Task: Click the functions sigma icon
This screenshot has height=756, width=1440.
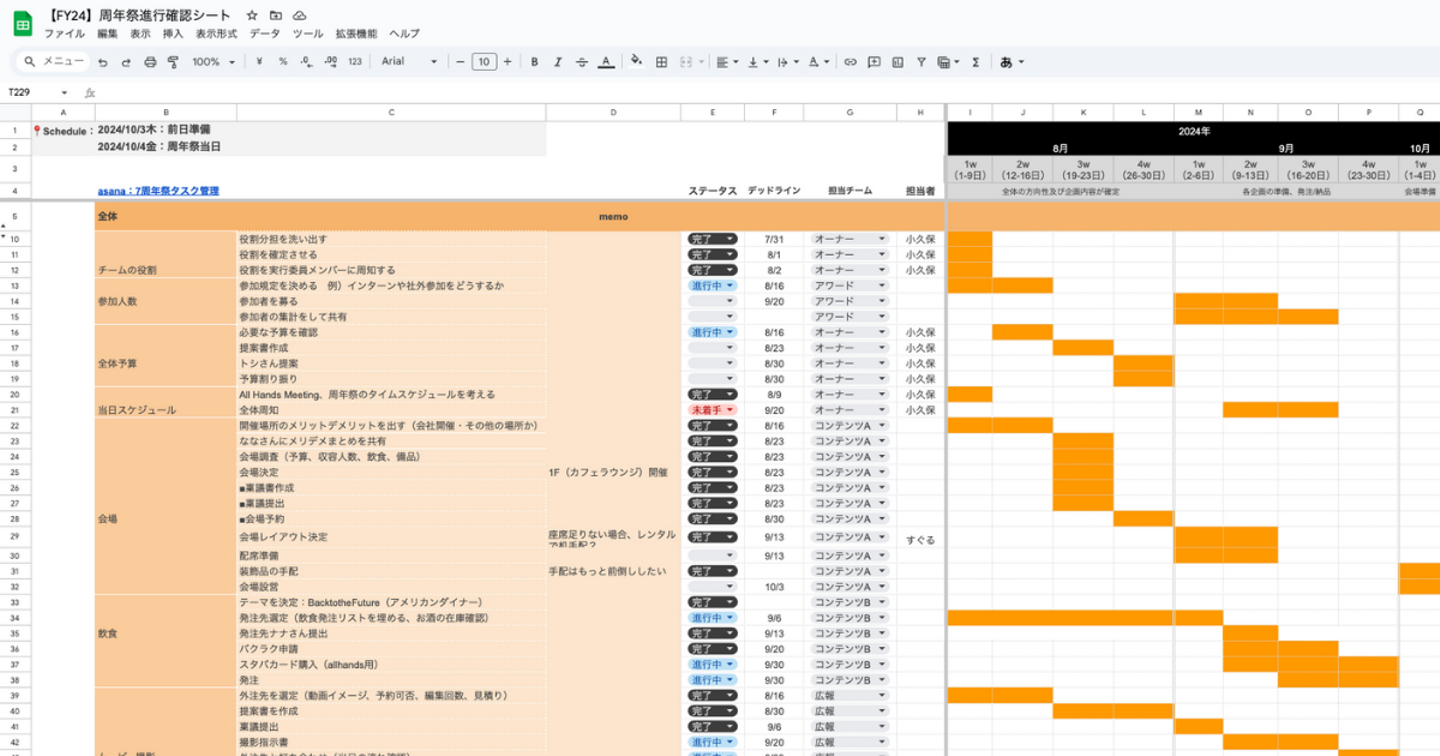Action: click(x=975, y=62)
